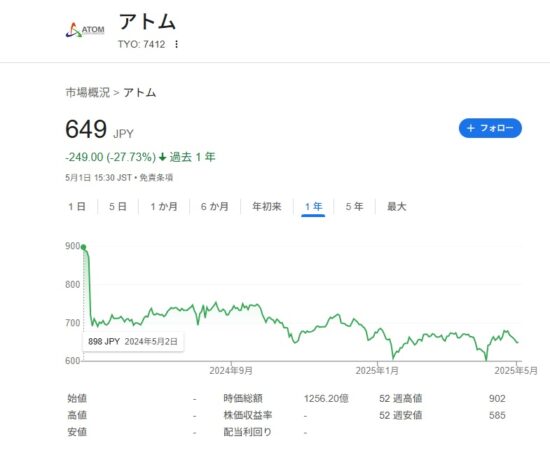Select the 1年 range tab
Viewport: 550px width, 453px height.
click(313, 207)
